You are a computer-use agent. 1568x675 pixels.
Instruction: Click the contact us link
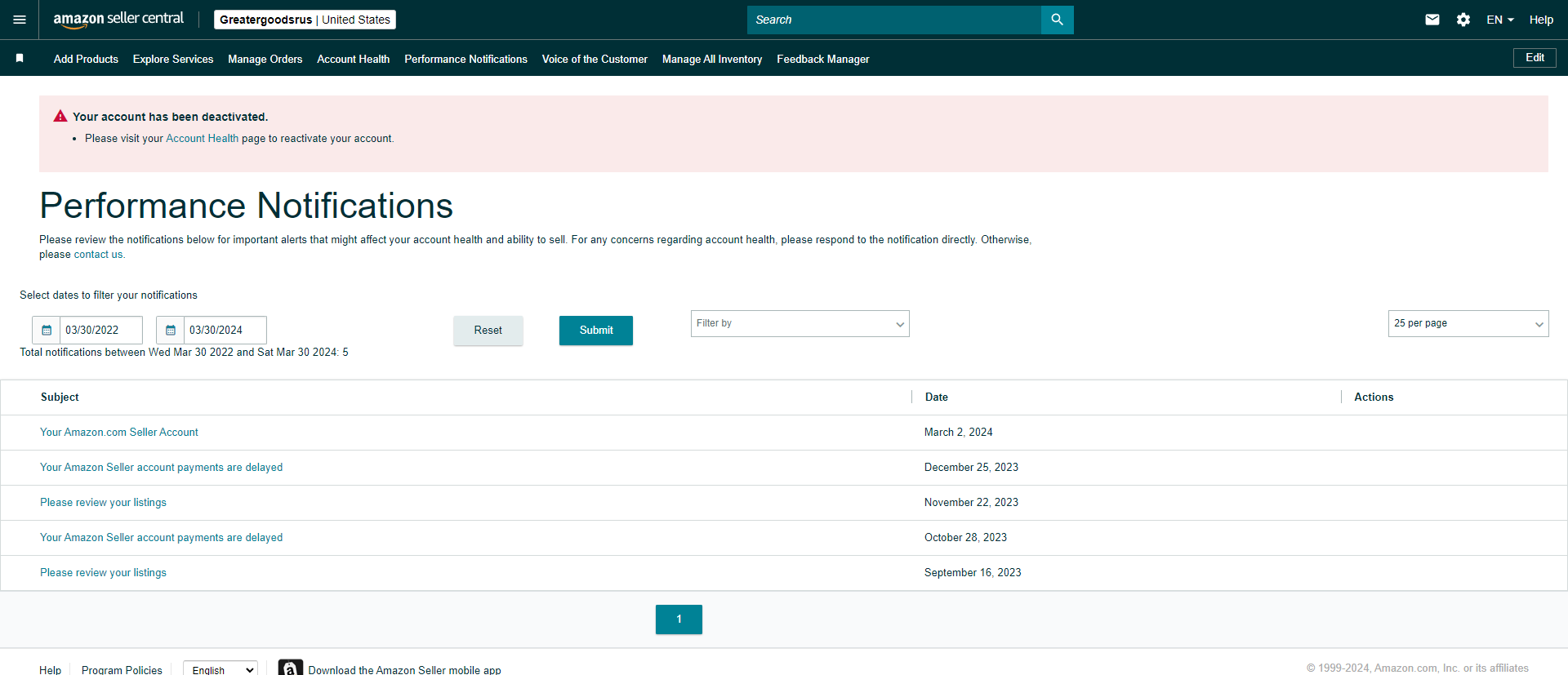99,255
